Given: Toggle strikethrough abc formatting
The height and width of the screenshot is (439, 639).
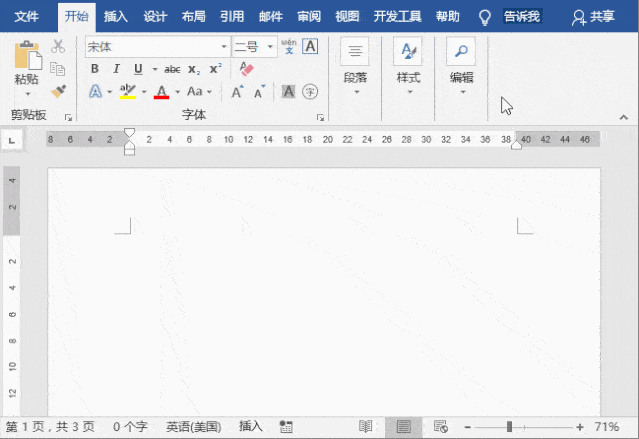Looking at the screenshot, I should (x=172, y=70).
